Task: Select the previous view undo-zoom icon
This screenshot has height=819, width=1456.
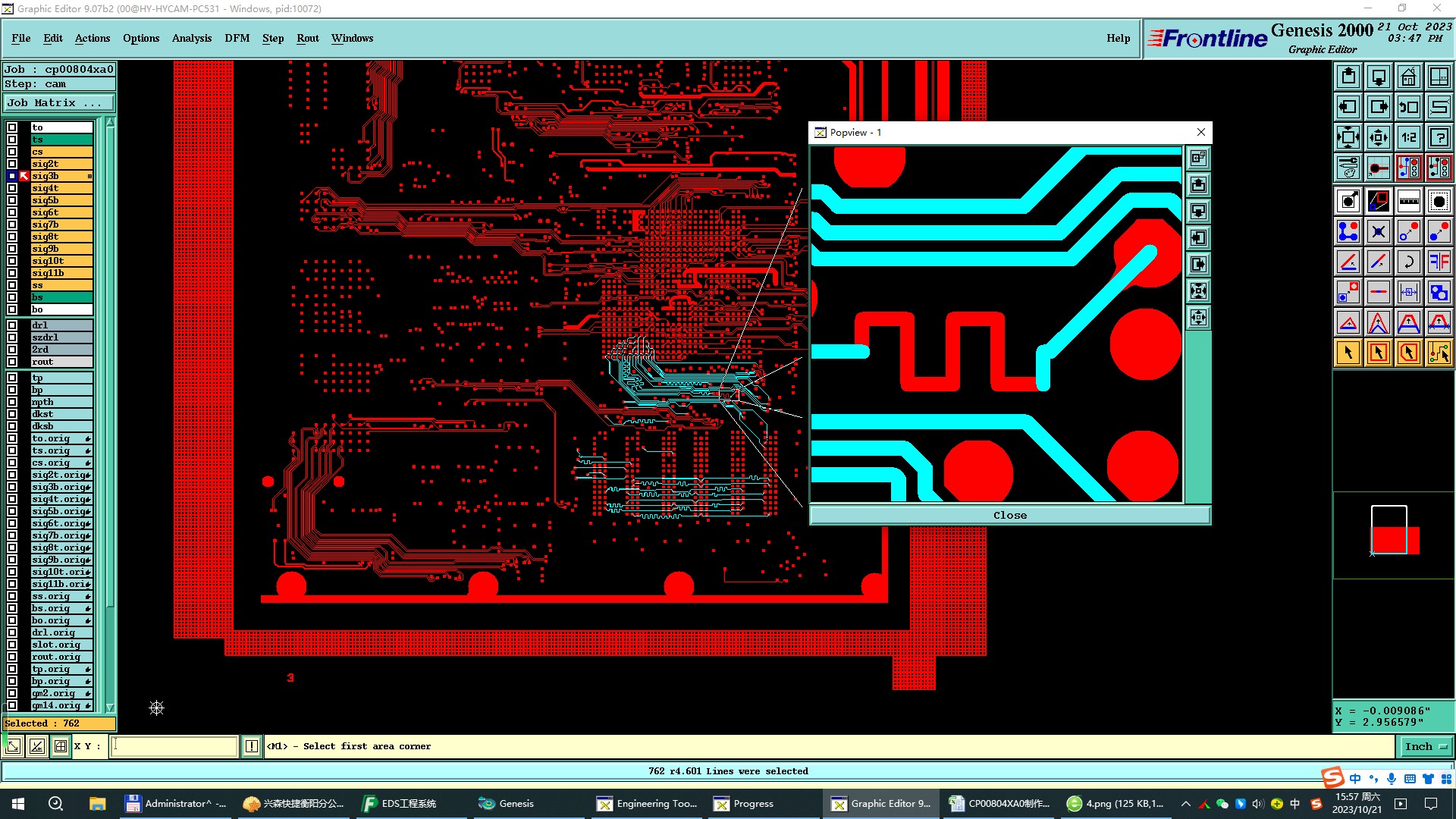Action: (x=1408, y=107)
